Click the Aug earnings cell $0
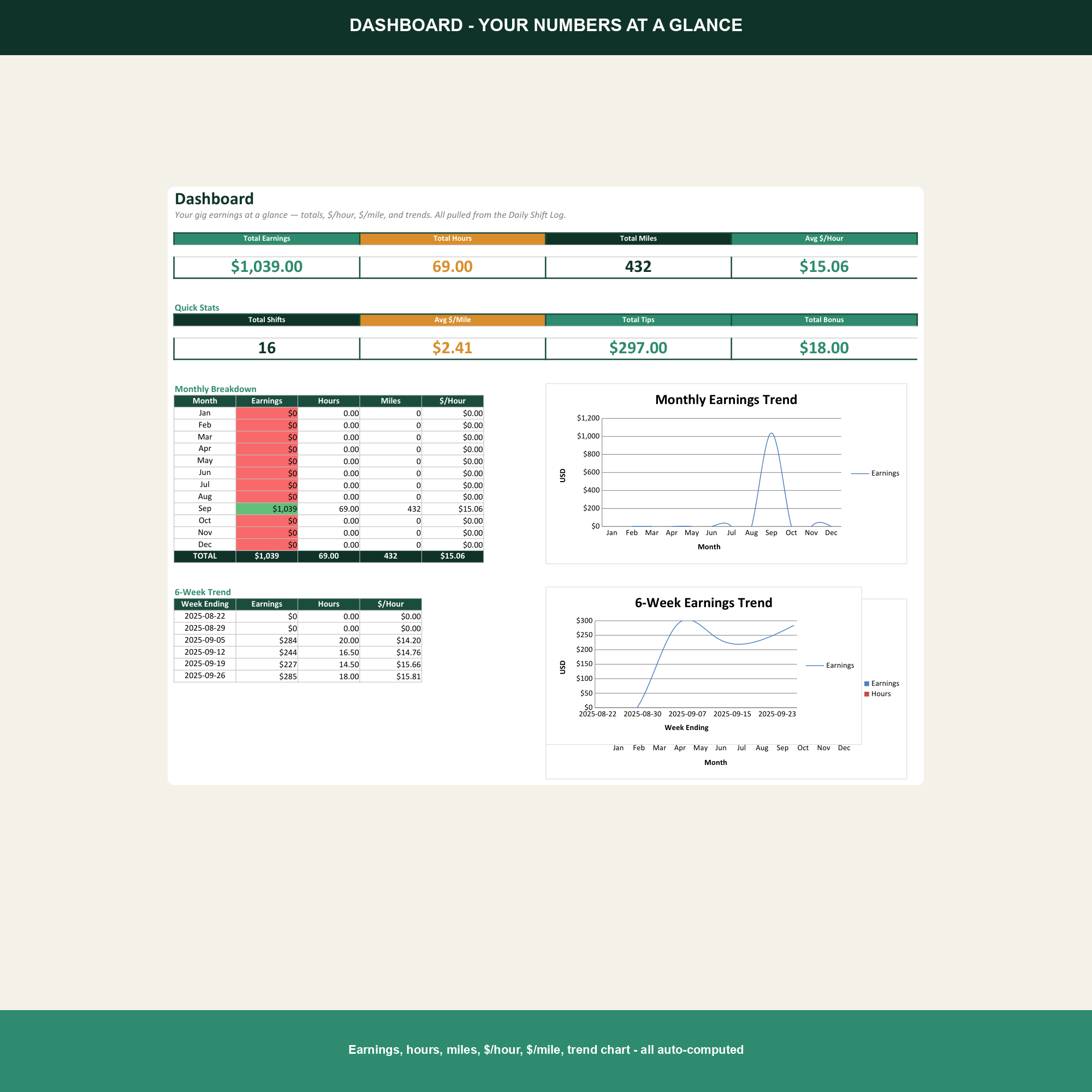Screen dimensions: 1092x1092 pos(266,497)
